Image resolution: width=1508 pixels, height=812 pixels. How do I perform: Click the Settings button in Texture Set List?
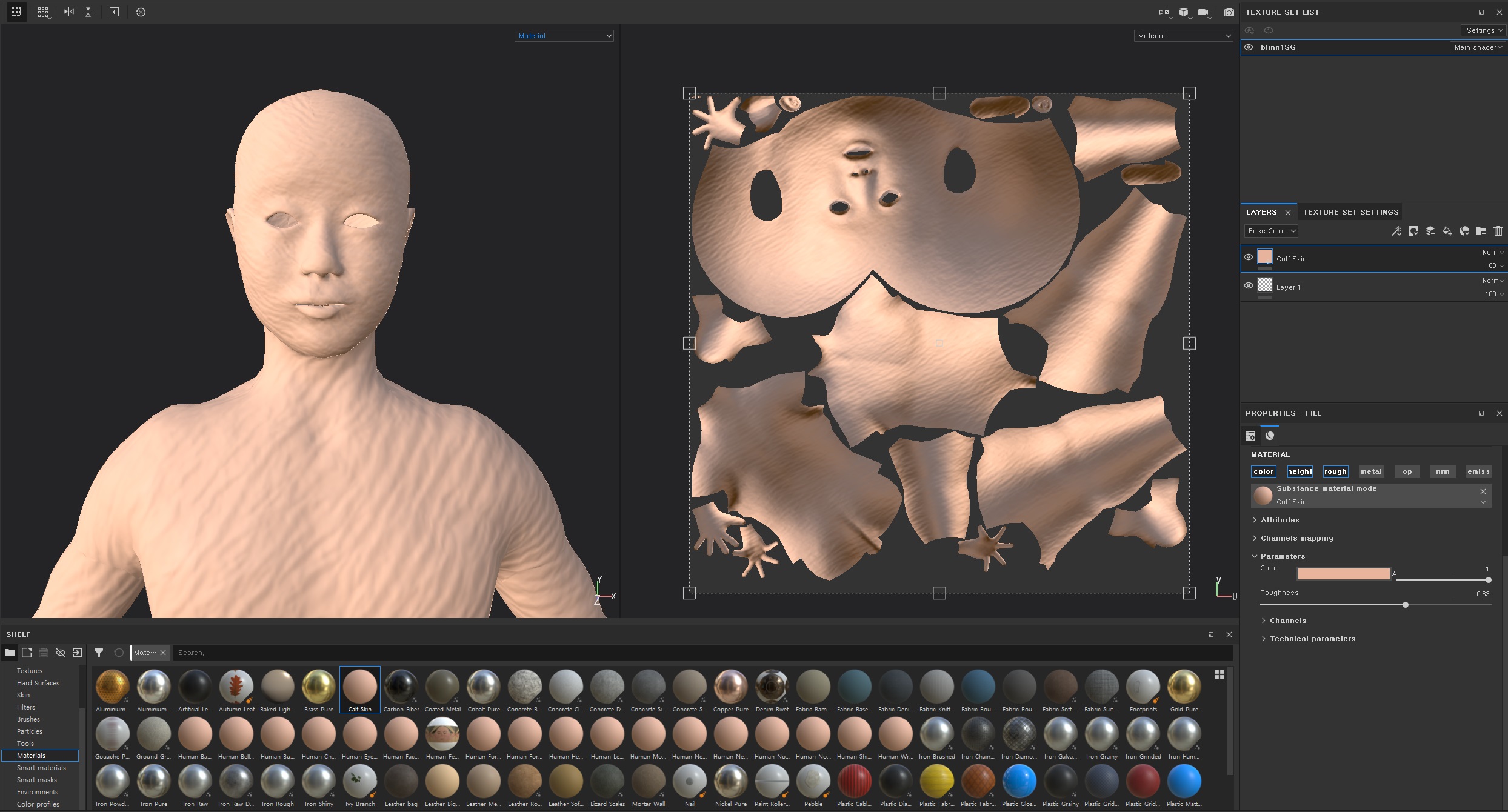click(x=1484, y=30)
